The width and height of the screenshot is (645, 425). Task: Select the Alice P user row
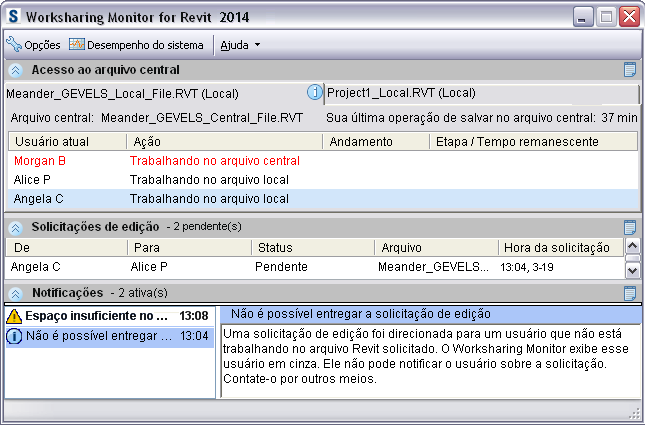pyautogui.click(x=323, y=180)
